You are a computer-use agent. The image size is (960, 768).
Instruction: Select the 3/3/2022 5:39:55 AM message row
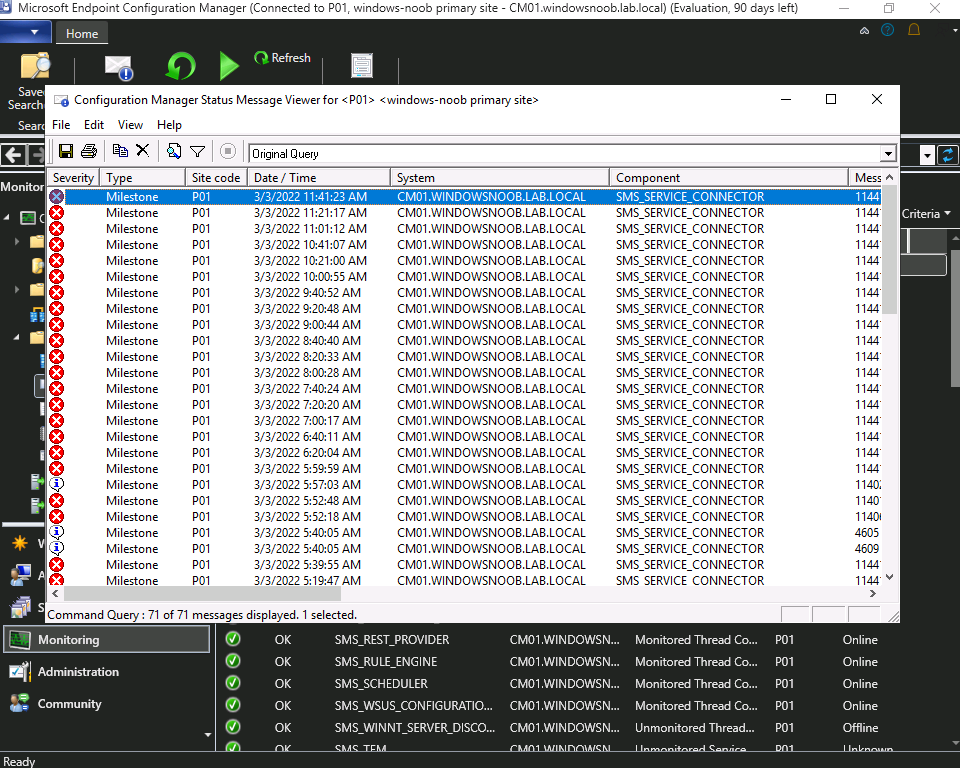465,564
